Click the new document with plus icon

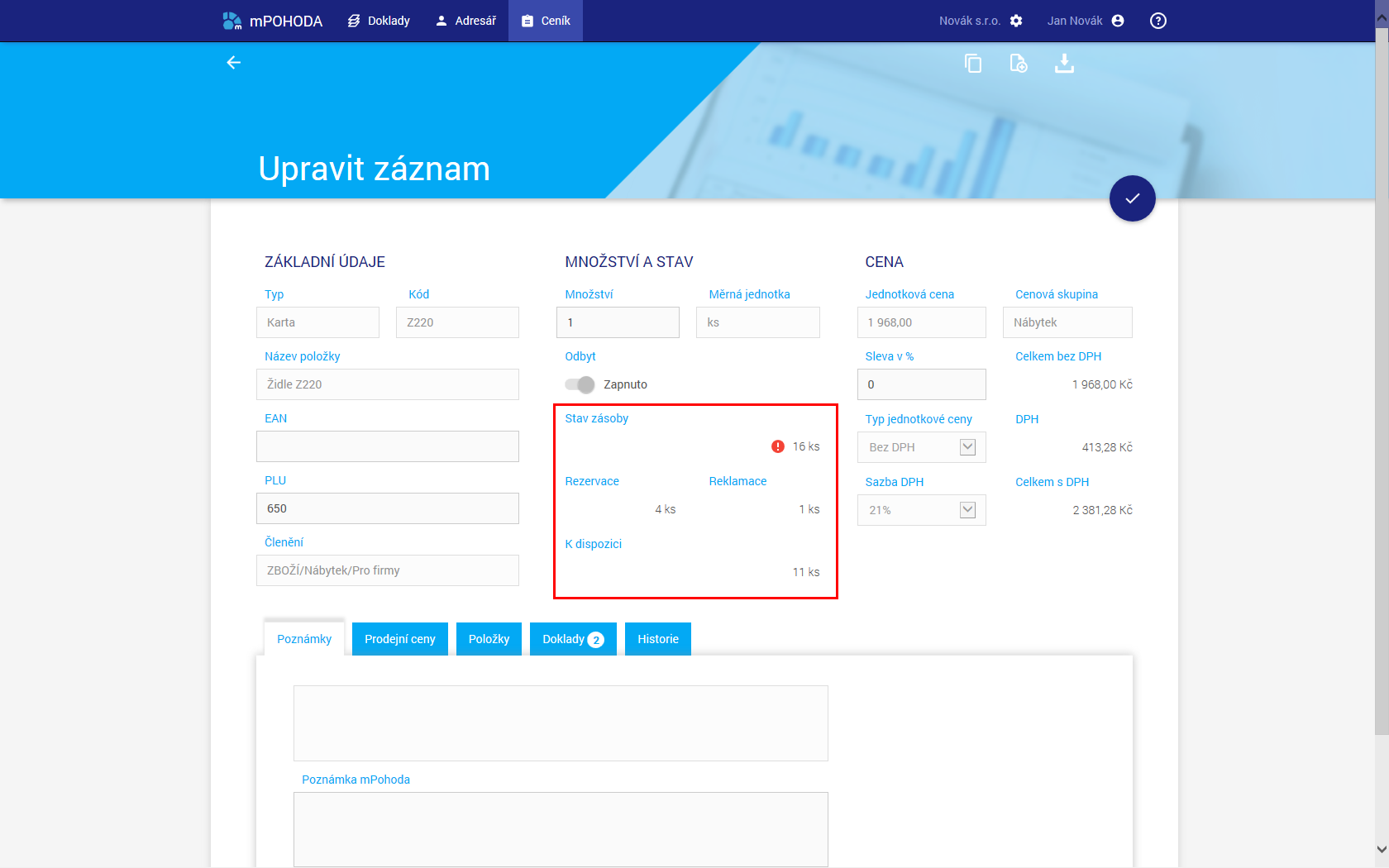(x=1019, y=64)
